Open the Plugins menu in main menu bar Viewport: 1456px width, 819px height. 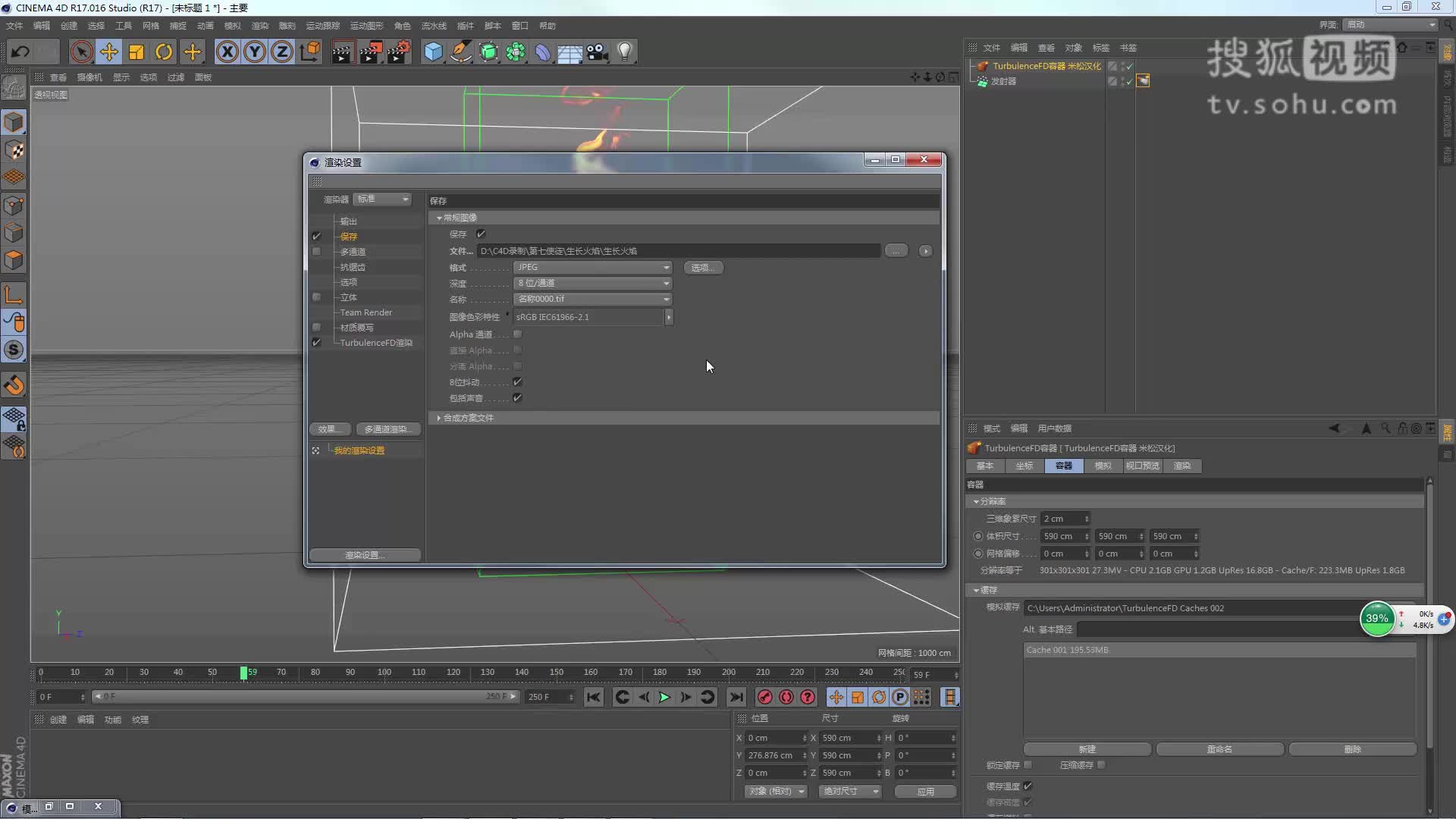tap(465, 26)
